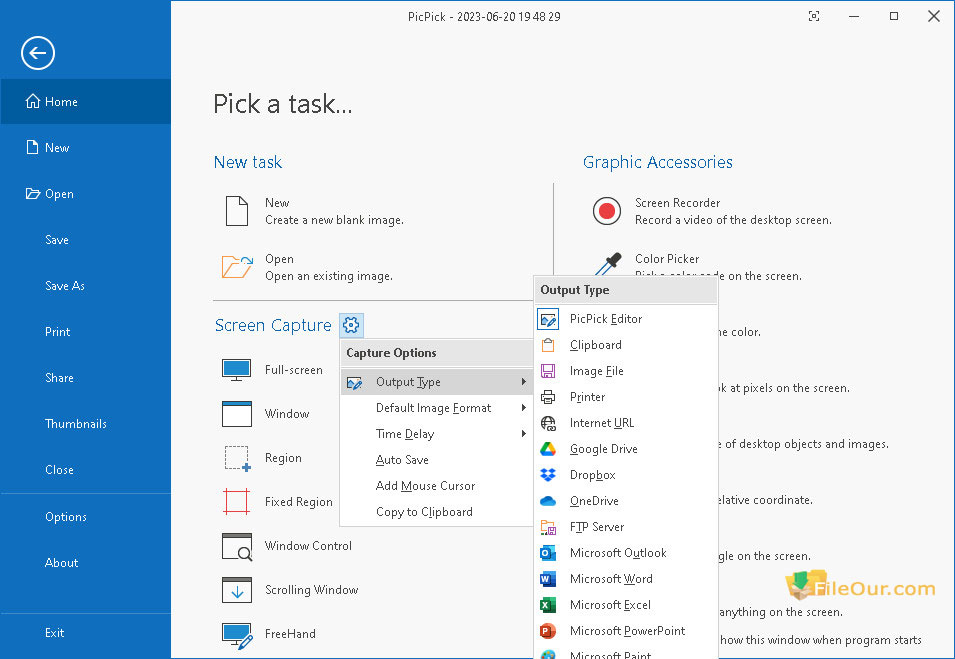Select Home in the sidebar
This screenshot has height=659, width=955.
coord(86,102)
